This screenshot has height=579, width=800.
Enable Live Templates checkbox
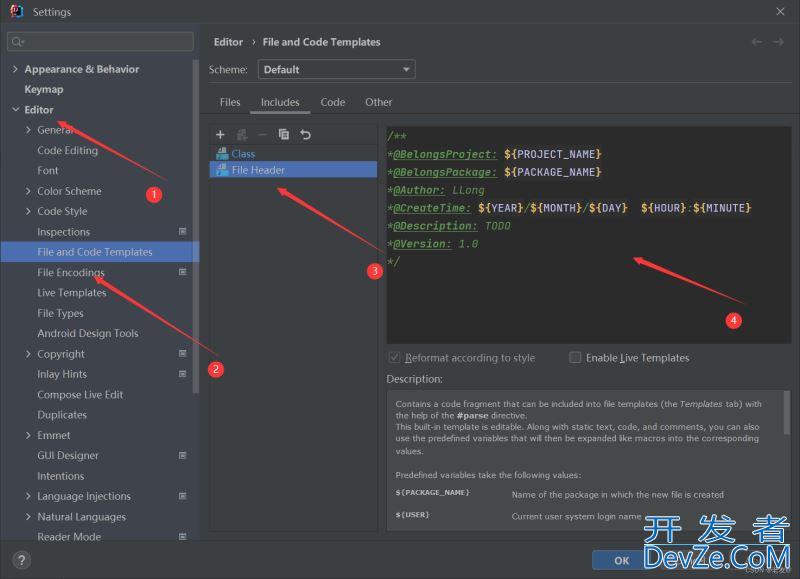[x=575, y=358]
